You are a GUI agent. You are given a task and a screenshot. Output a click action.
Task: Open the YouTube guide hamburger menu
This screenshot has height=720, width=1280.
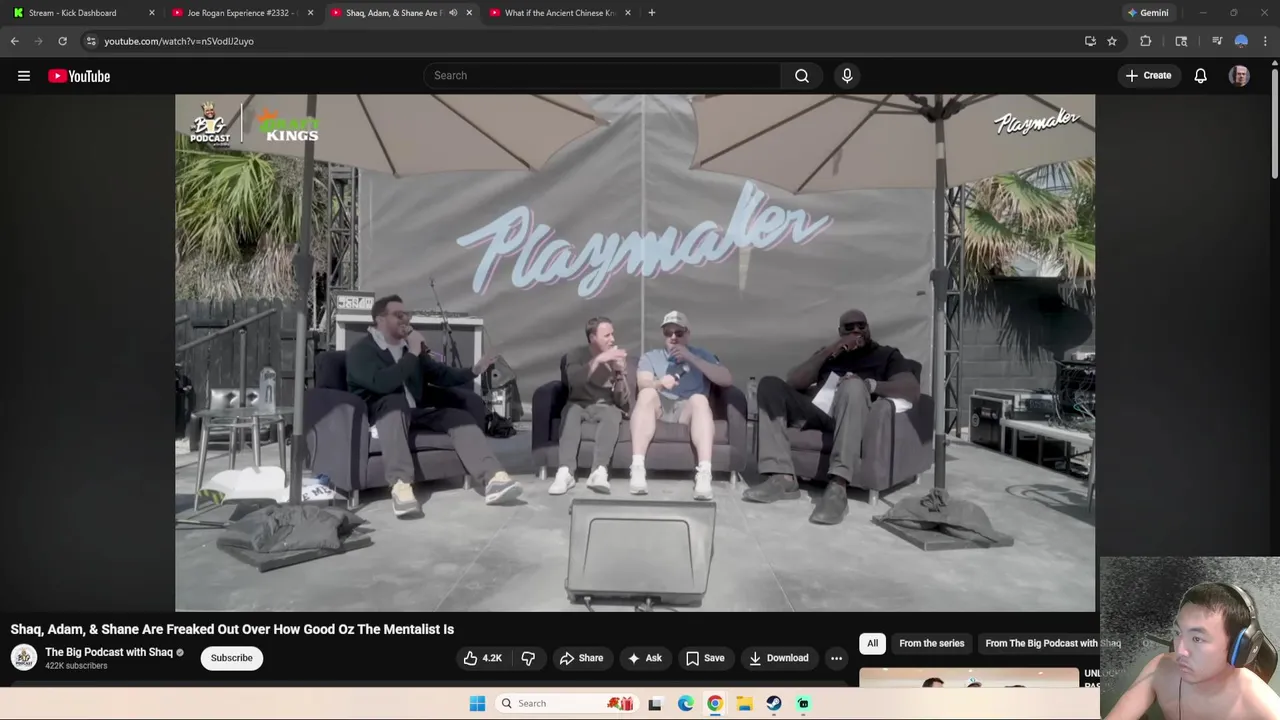[24, 76]
